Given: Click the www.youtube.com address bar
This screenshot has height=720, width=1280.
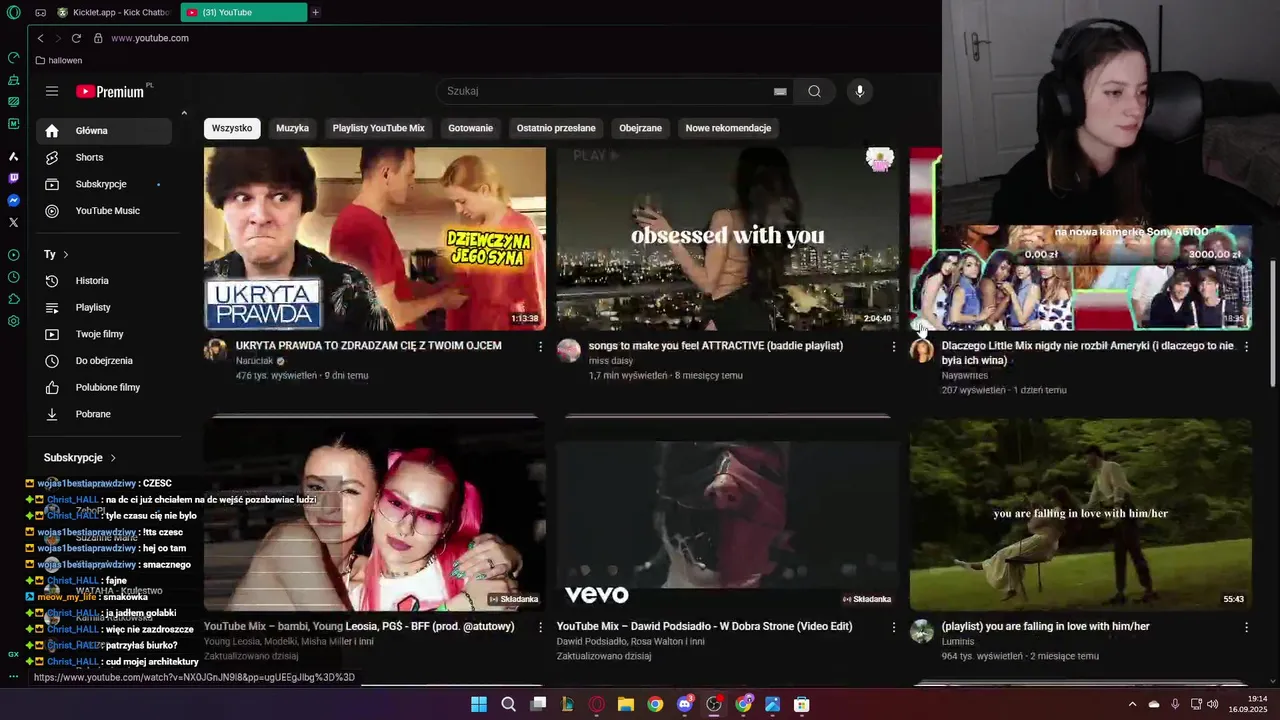Looking at the screenshot, I should pos(150,38).
